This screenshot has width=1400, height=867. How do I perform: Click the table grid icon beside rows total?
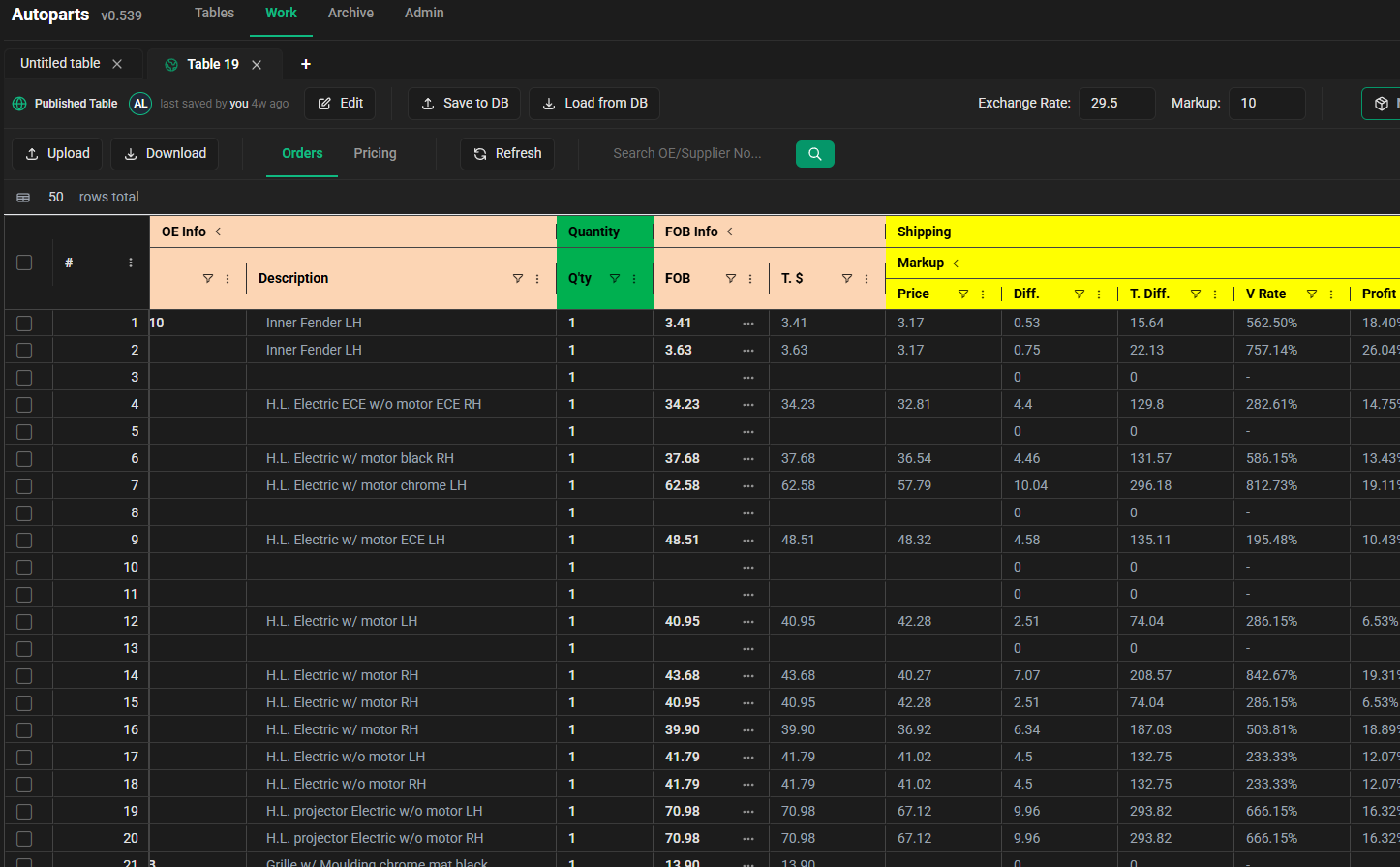pos(22,197)
